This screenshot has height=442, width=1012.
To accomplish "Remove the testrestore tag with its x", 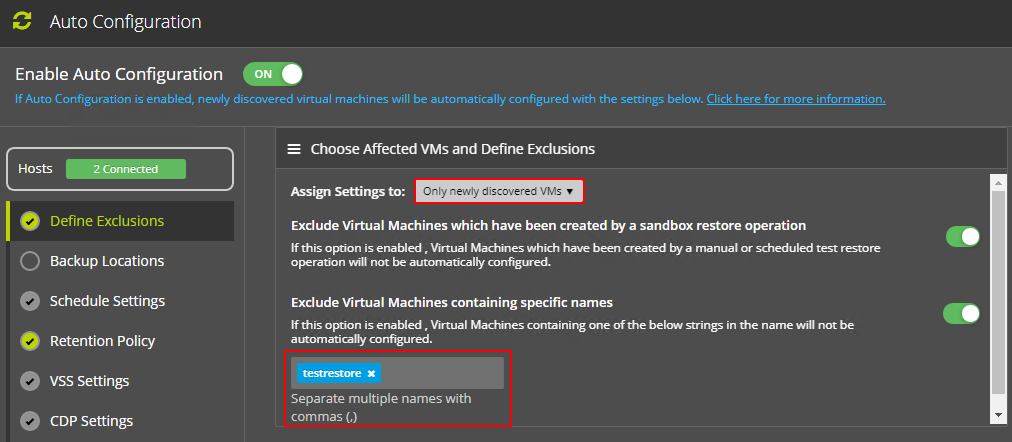I will coord(371,373).
